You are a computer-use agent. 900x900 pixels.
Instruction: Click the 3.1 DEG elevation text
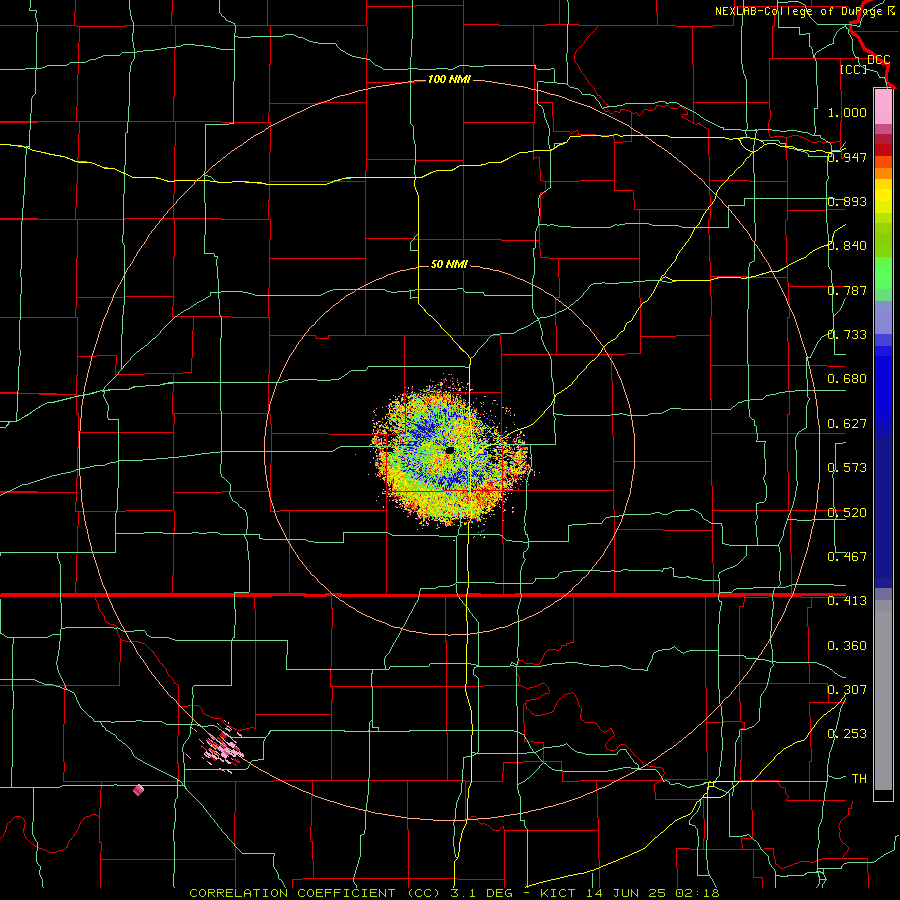click(482, 893)
